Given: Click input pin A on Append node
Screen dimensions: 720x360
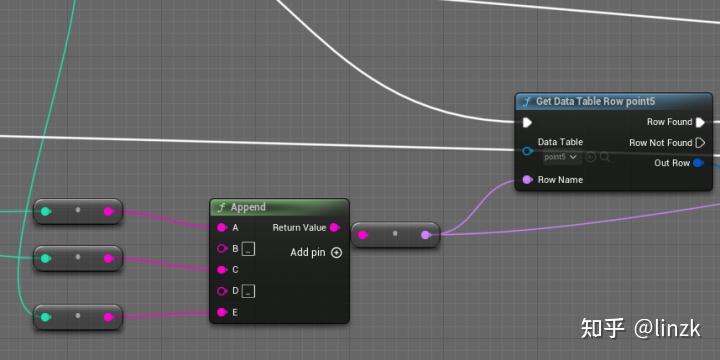Looking at the screenshot, I should (x=222, y=227).
